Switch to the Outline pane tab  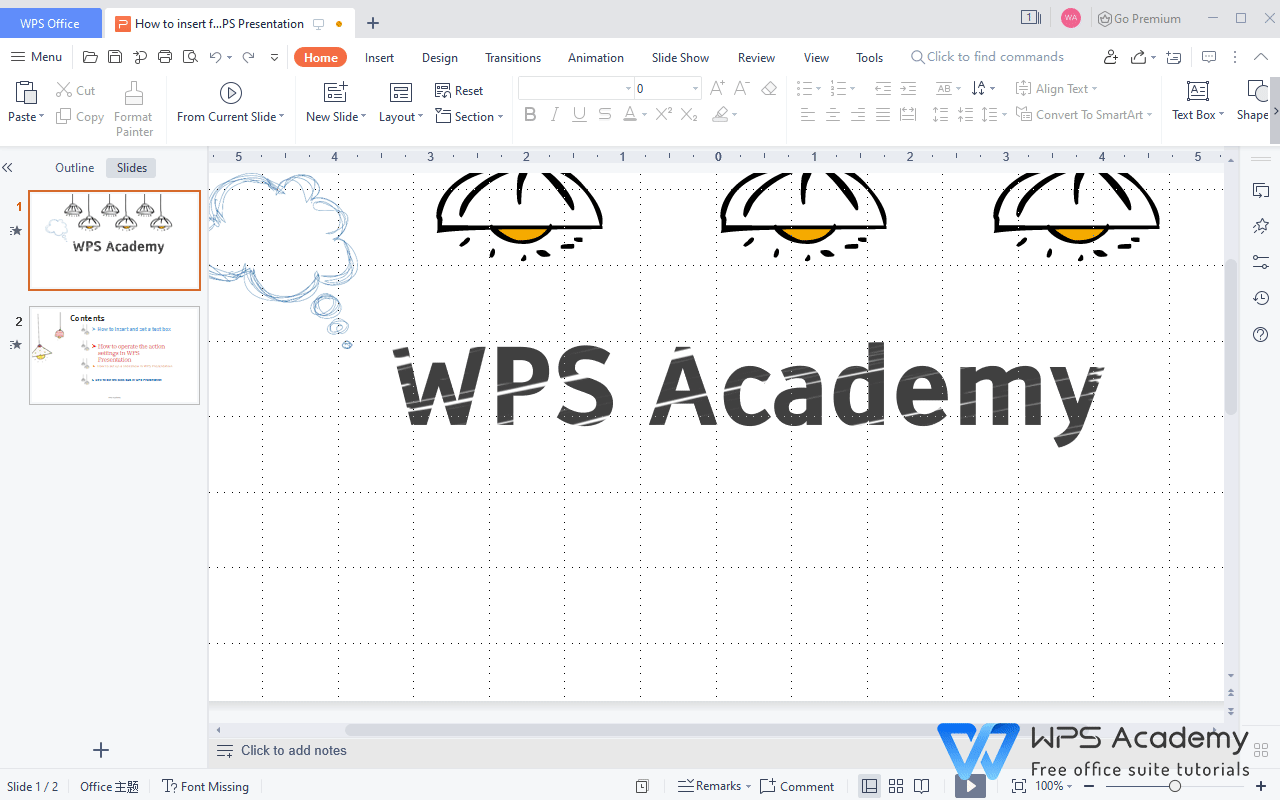[x=75, y=168]
